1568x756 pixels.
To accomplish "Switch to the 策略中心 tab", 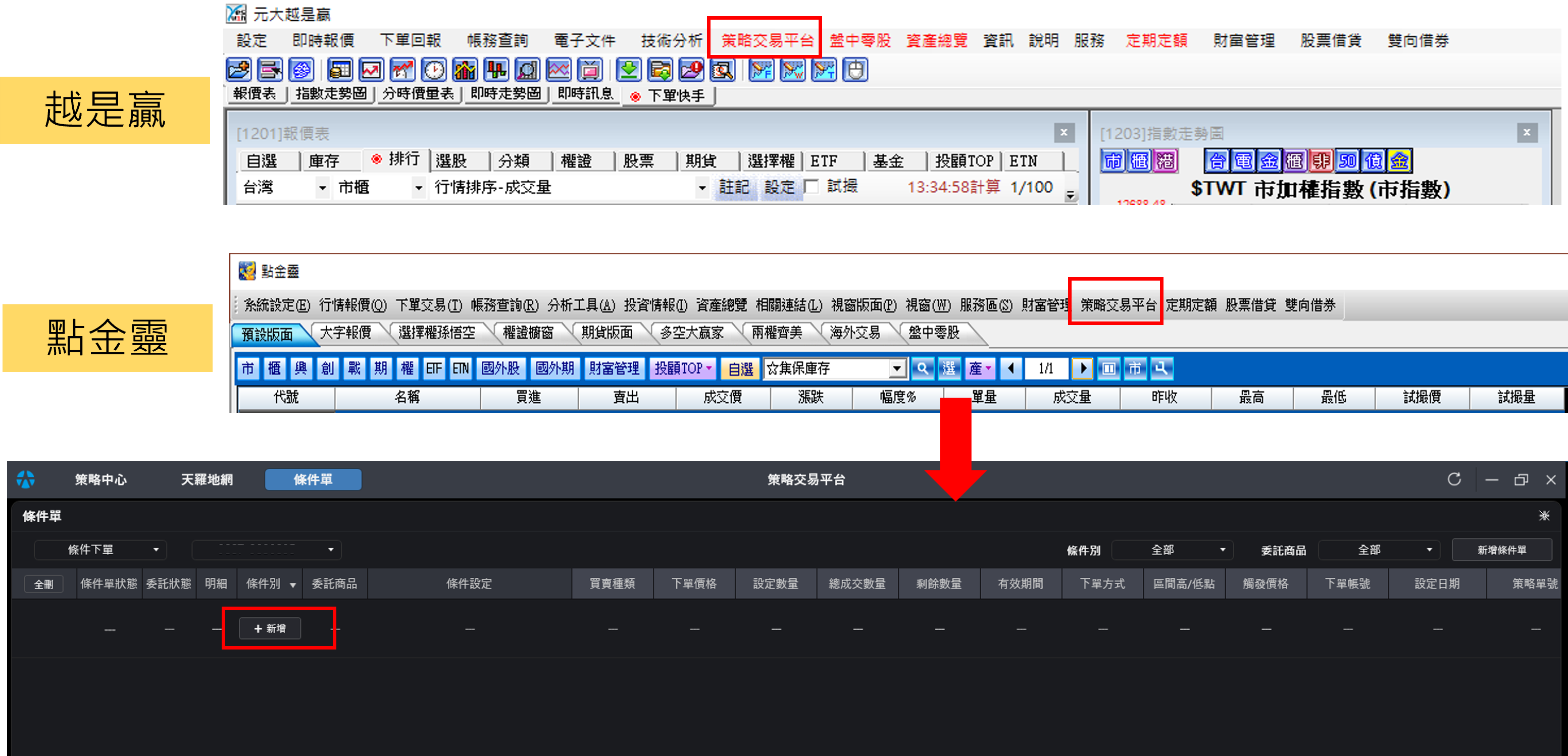I will (101, 479).
